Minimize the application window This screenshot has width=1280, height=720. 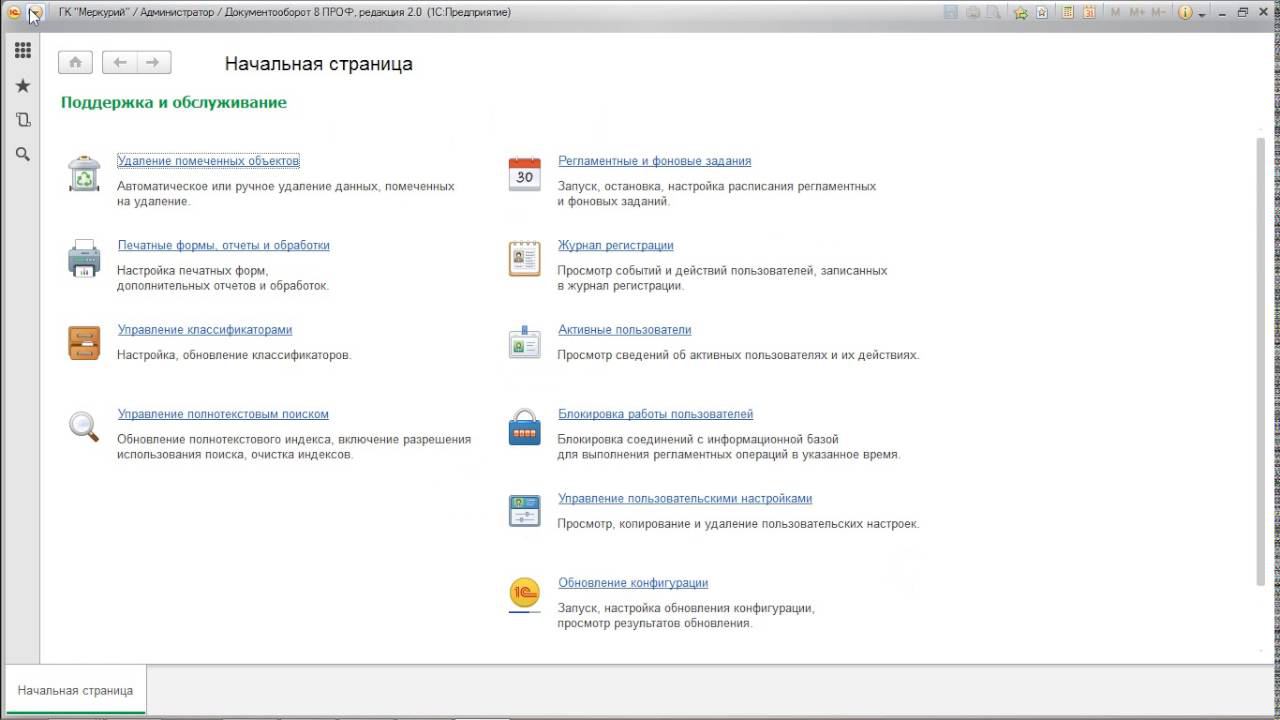pos(1222,13)
